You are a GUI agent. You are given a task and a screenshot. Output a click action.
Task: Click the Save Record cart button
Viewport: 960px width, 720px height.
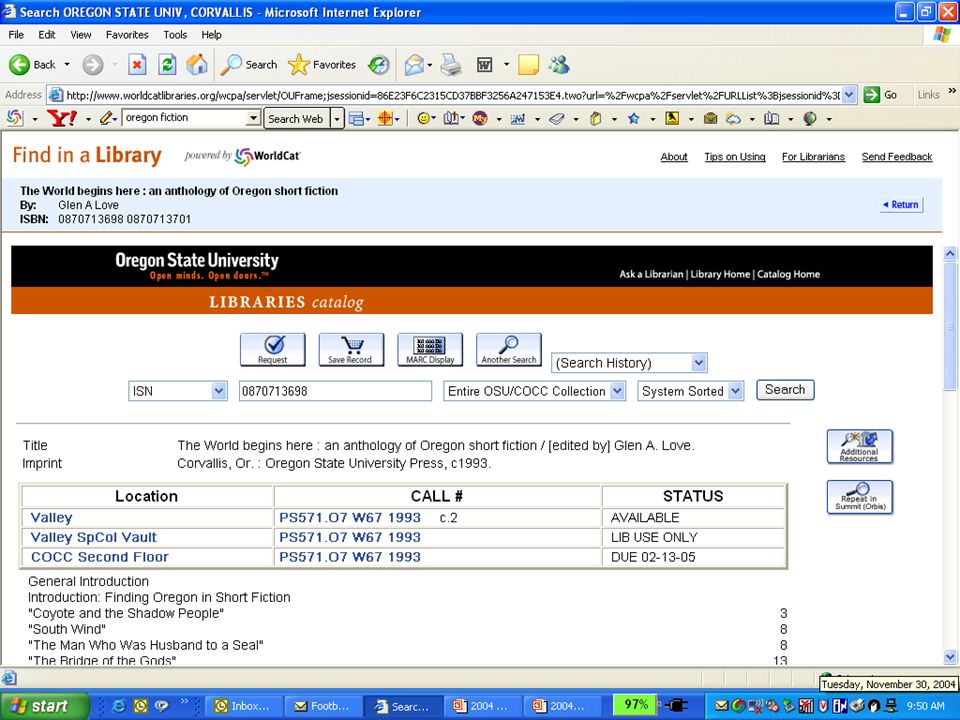pyautogui.click(x=351, y=350)
